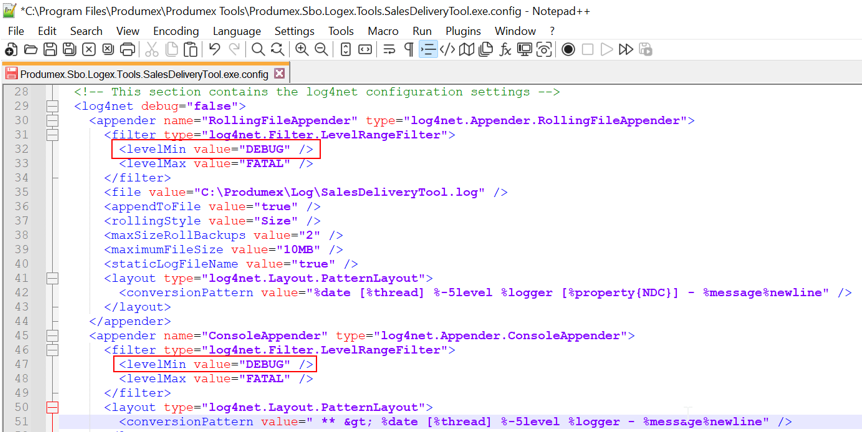Zoom in on the editor text
Viewport: 867px width, 432px height.
pyautogui.click(x=302, y=50)
